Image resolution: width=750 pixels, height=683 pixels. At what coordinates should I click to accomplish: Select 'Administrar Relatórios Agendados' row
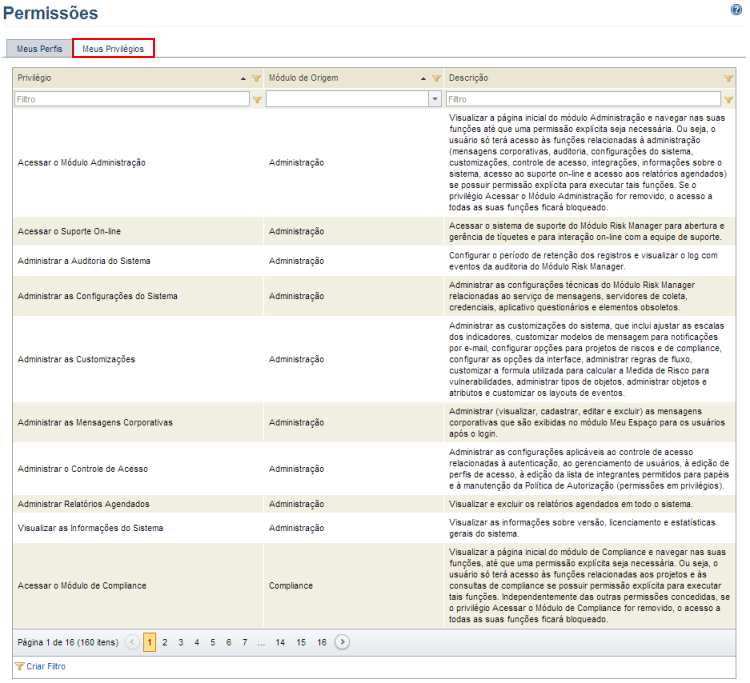(375, 504)
